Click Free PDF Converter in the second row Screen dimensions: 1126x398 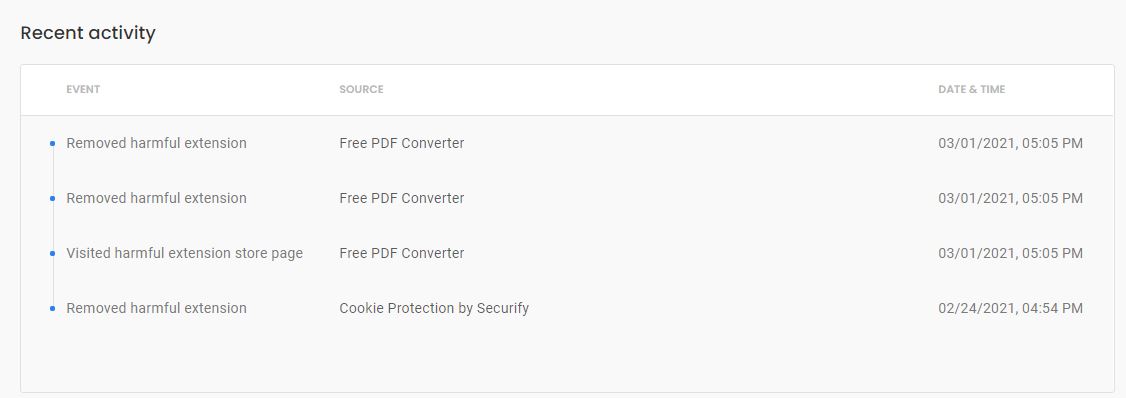[401, 198]
